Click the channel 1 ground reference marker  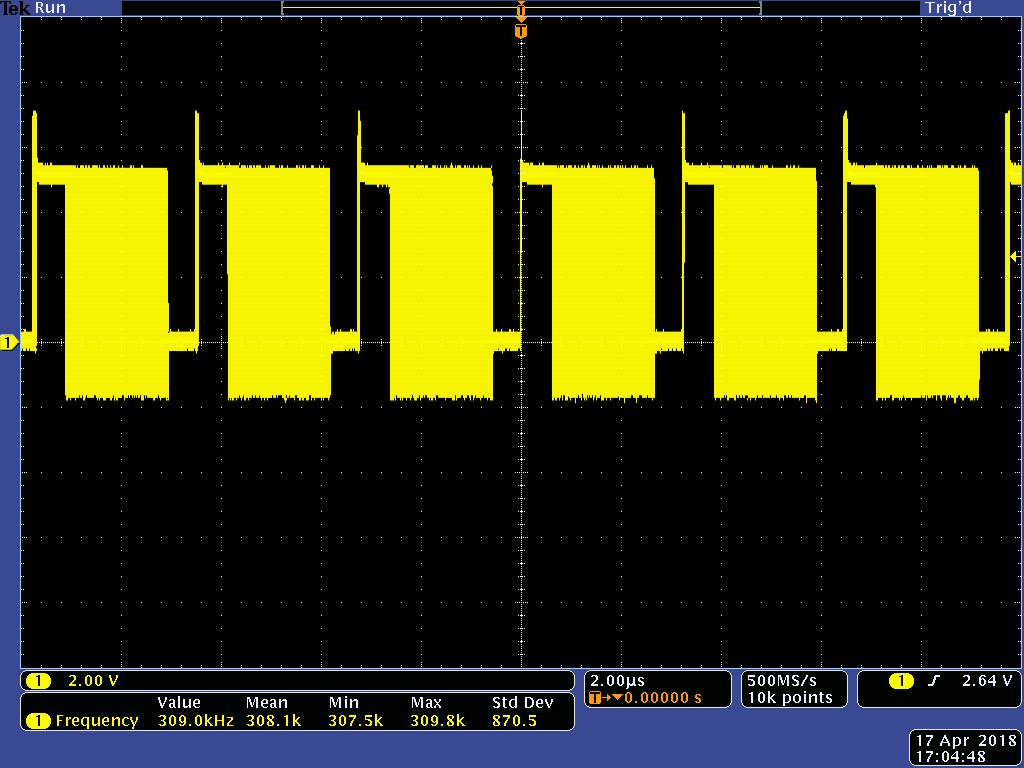coord(9,342)
